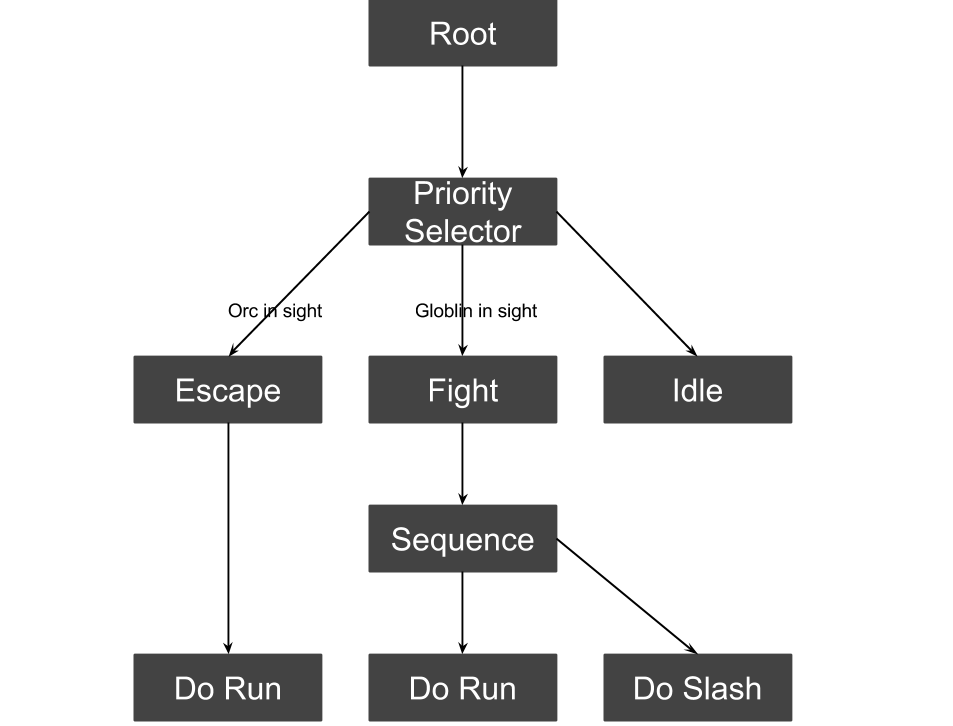The width and height of the screenshot is (953, 726).
Task: Click the Do Slash node
Action: tap(697, 687)
